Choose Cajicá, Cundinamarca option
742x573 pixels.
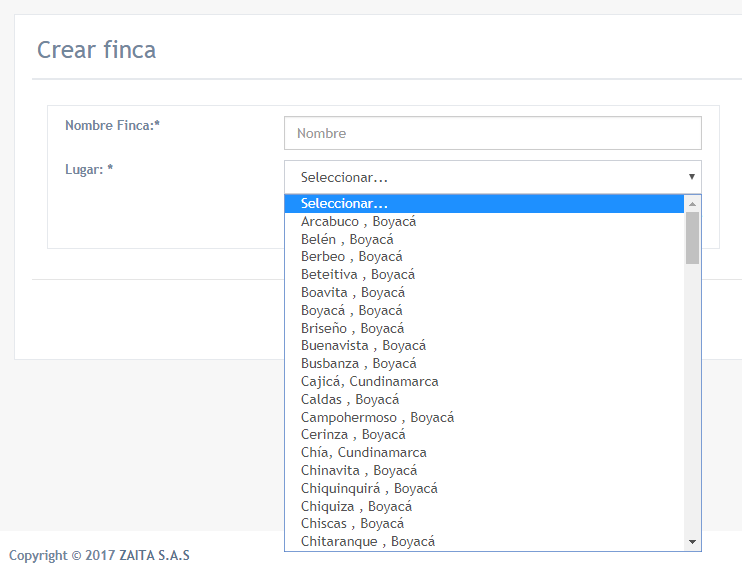pyautogui.click(x=484, y=381)
